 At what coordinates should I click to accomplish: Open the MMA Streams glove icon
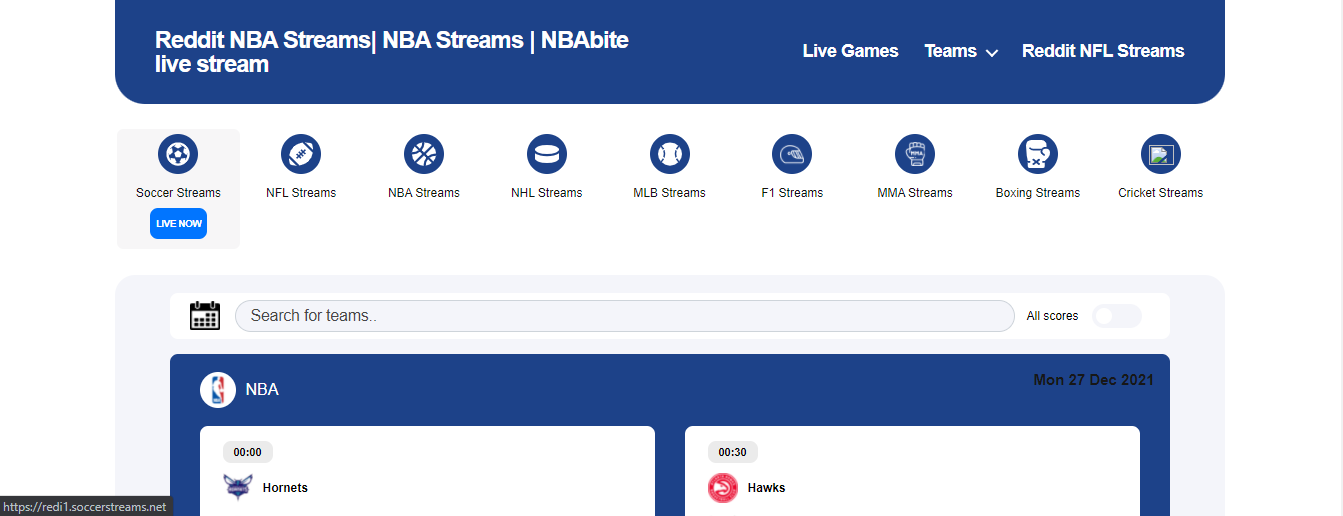pos(915,154)
